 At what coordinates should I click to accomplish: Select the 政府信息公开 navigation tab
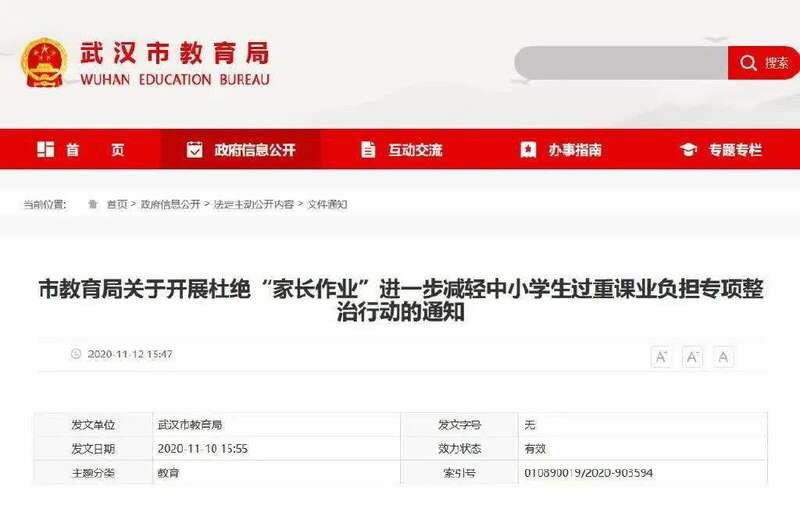[241, 150]
